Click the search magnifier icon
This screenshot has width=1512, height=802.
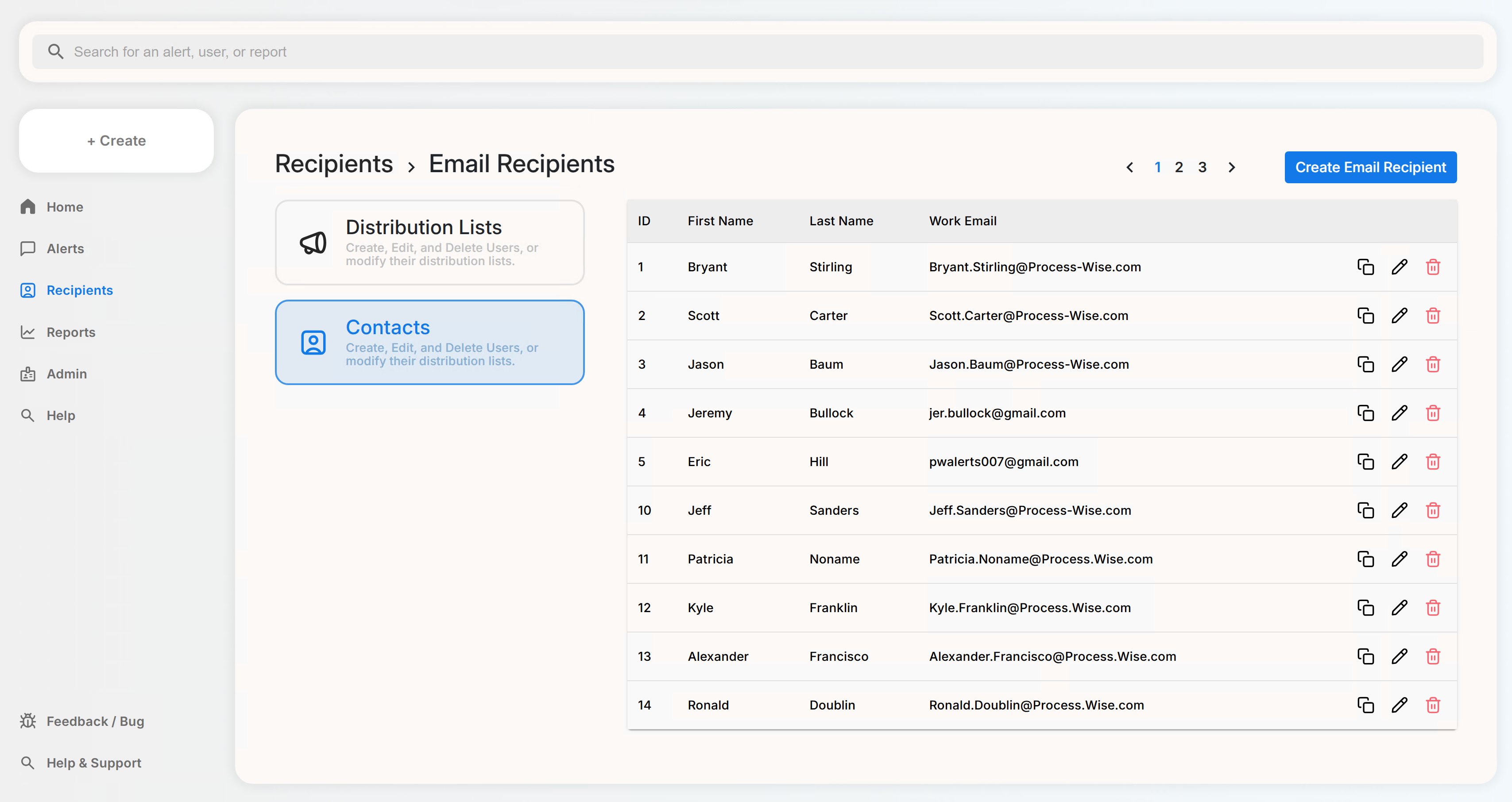pyautogui.click(x=56, y=51)
